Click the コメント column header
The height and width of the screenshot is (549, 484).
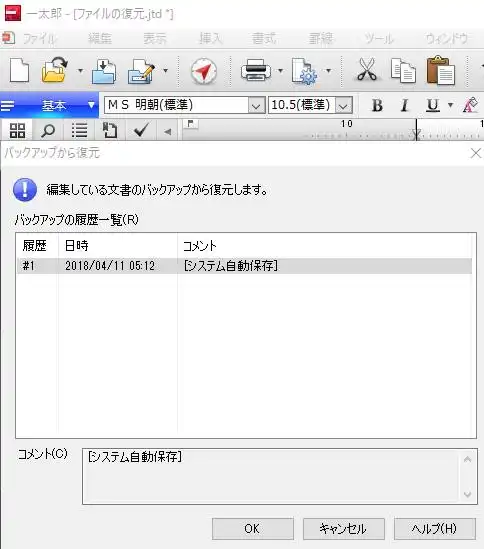[200, 246]
